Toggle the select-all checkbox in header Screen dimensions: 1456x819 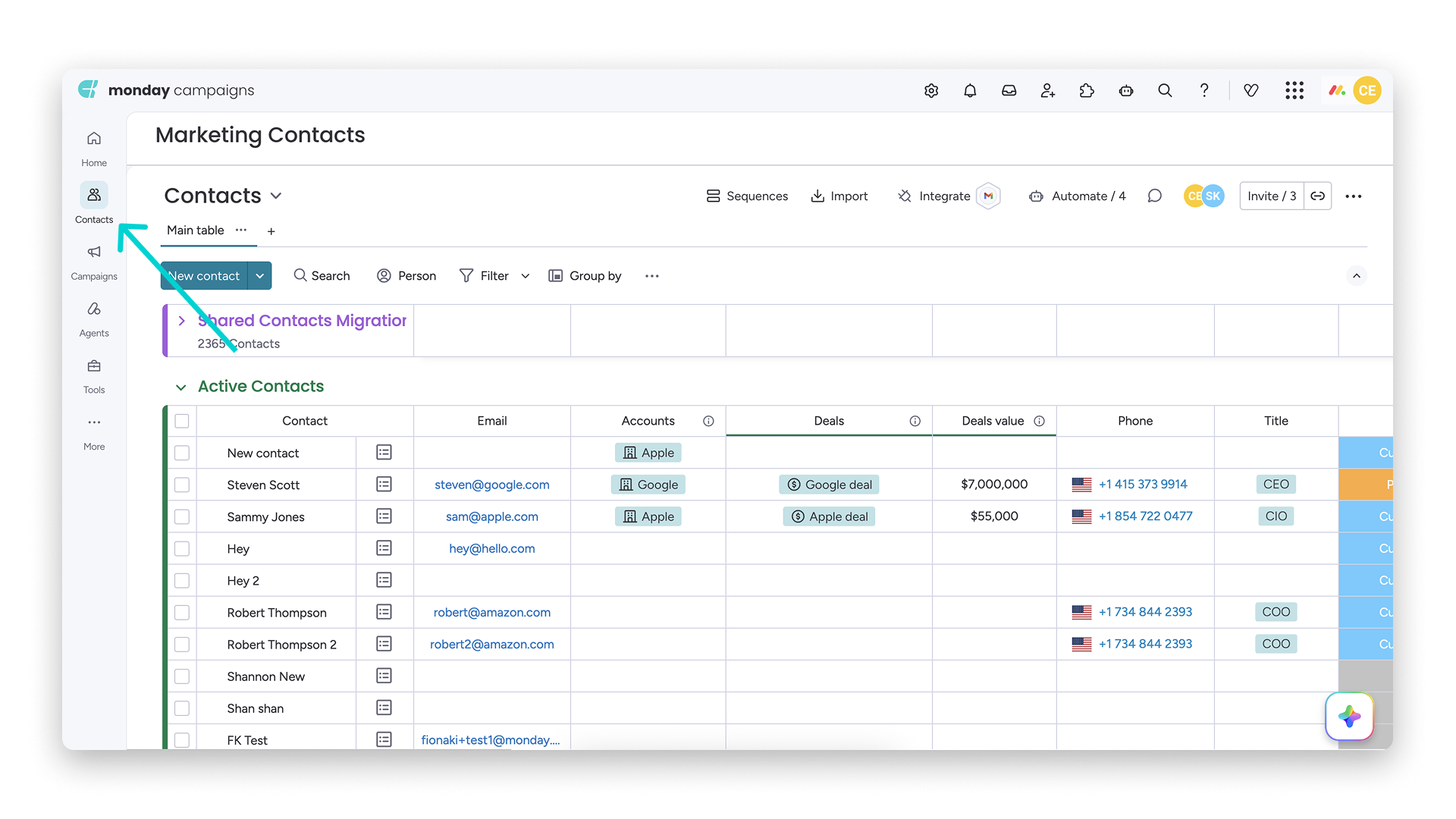pos(182,421)
